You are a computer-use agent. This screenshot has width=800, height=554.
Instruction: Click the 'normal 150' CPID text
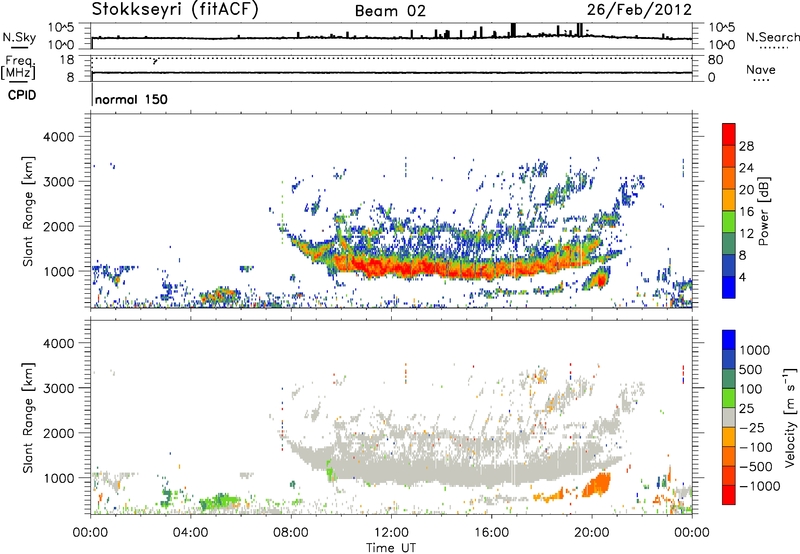(131, 99)
